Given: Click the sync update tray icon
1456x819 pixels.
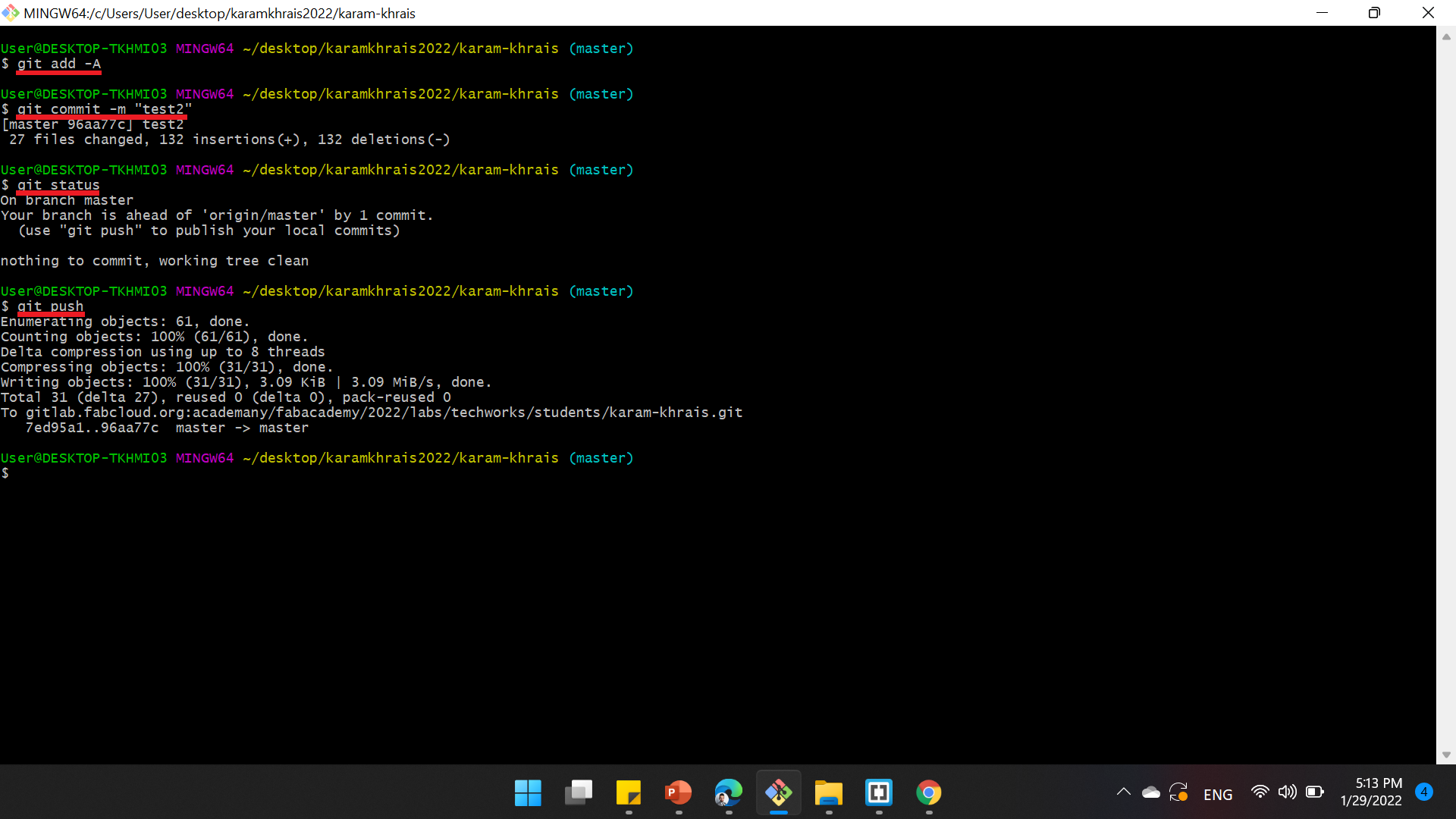Looking at the screenshot, I should tap(1178, 792).
